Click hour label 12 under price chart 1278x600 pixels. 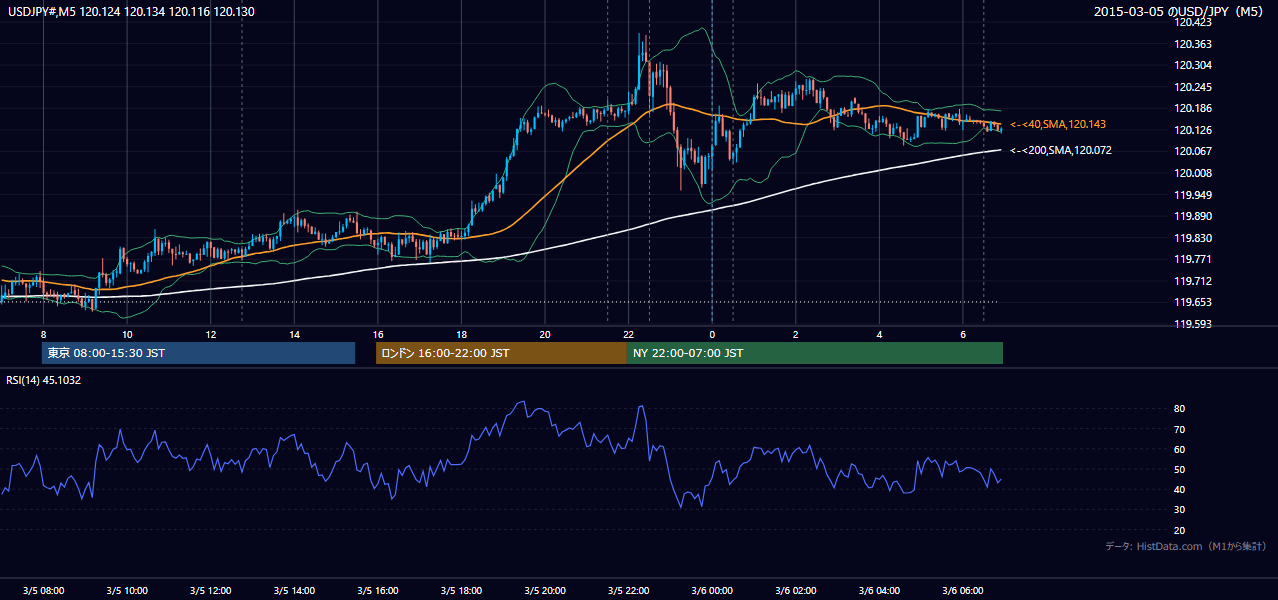(211, 334)
